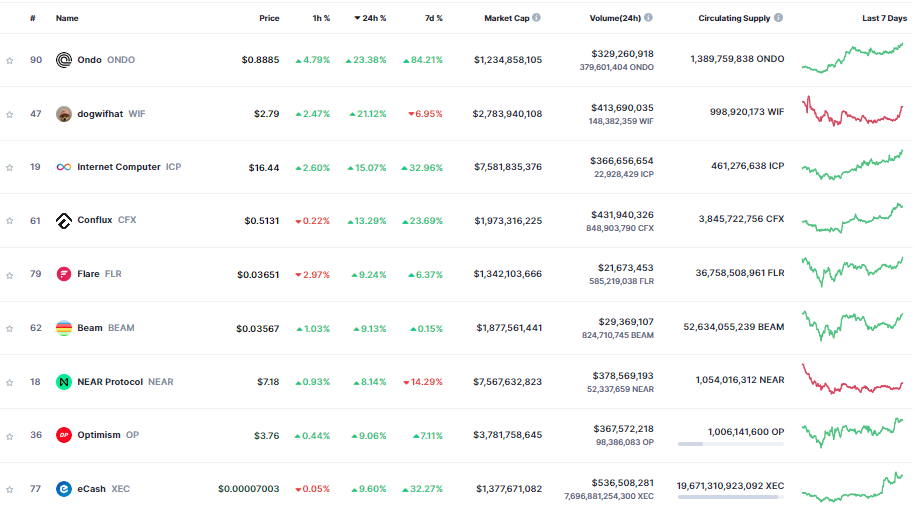
Task: Click the NEAR Protocol green logo
Action: (x=64, y=382)
